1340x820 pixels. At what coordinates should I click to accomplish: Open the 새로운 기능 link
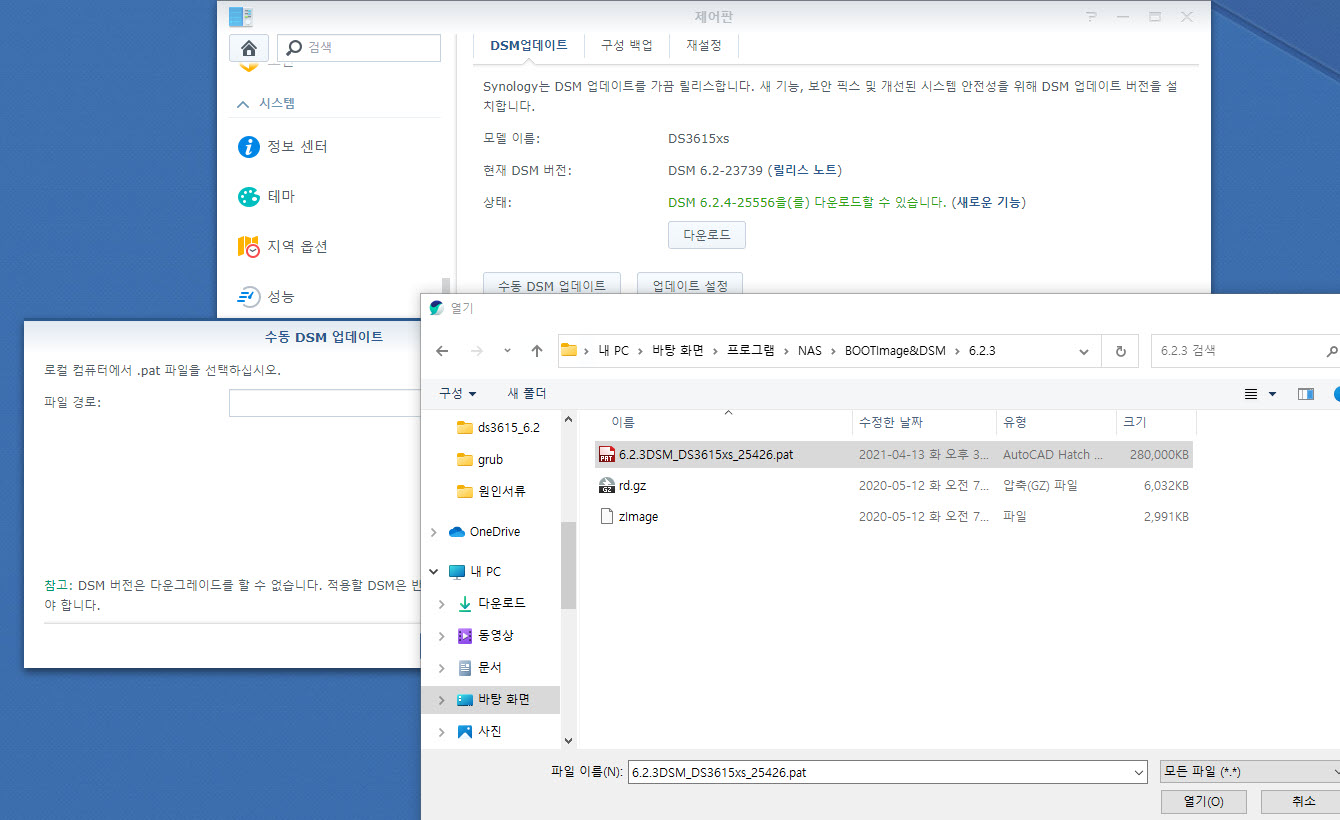point(988,202)
